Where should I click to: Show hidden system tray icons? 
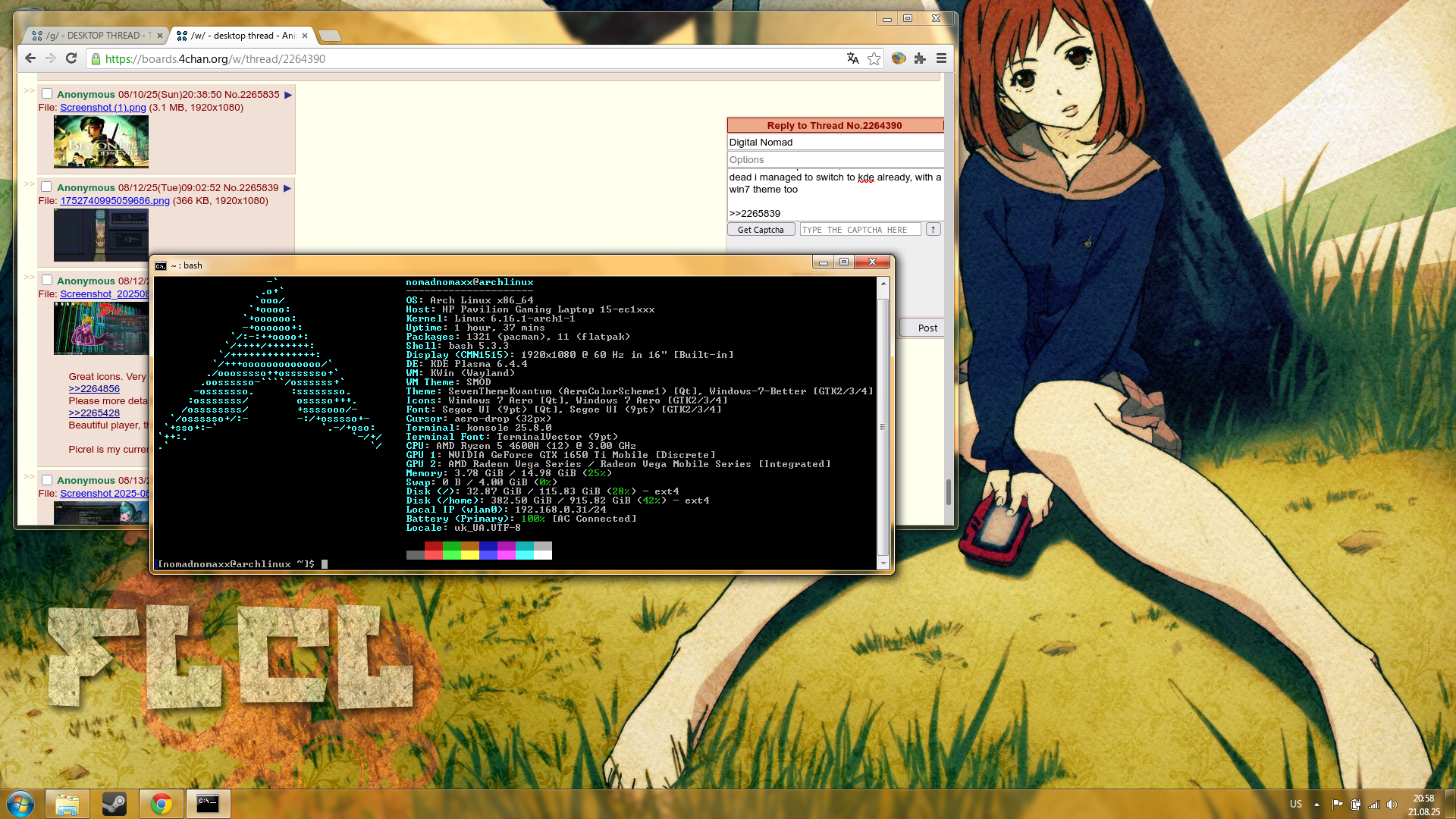coord(1317,805)
